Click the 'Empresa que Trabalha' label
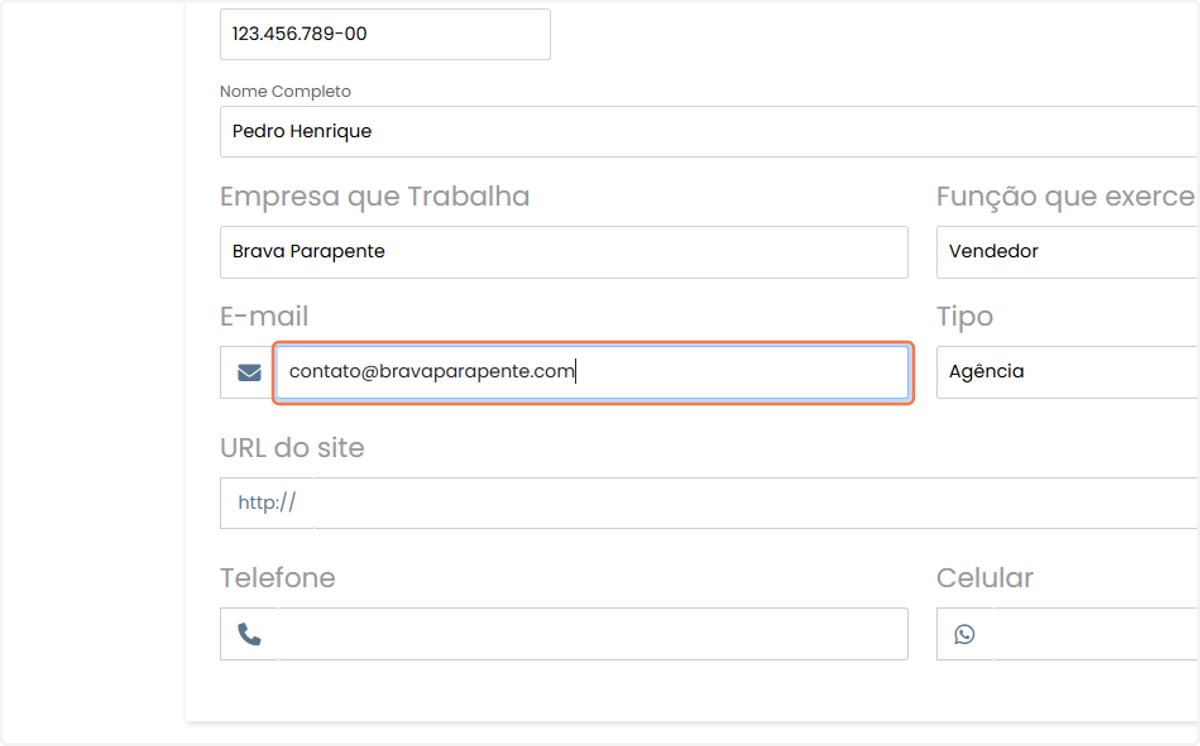 (375, 197)
